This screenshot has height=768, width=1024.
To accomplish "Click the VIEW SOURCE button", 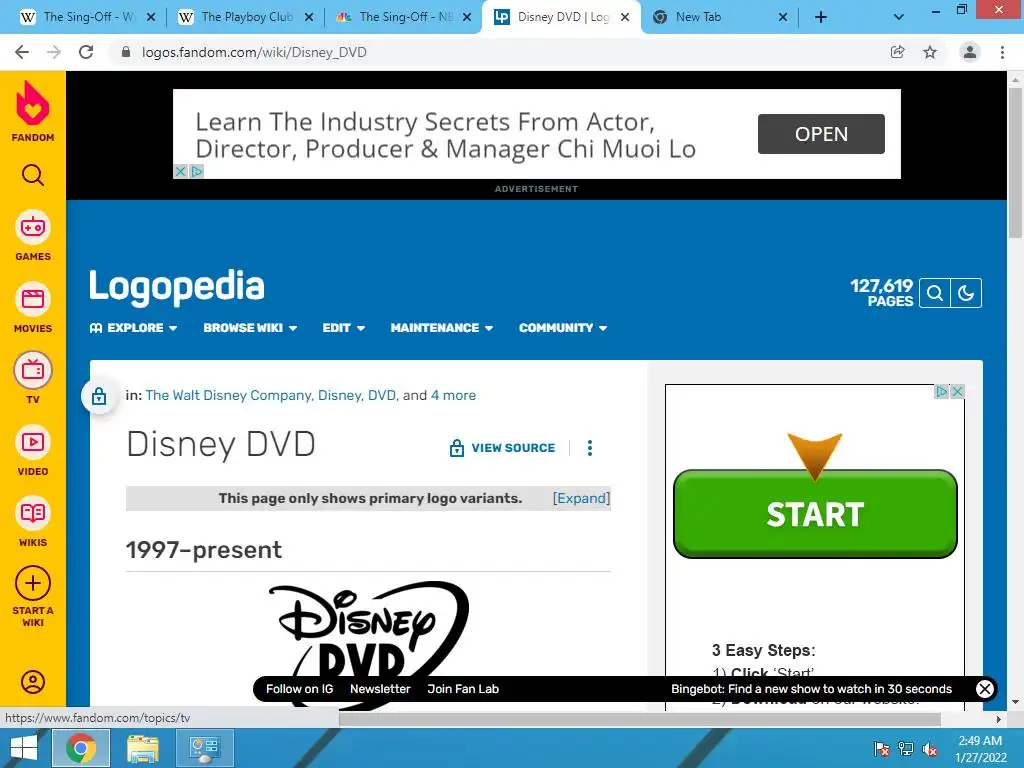I will 502,448.
